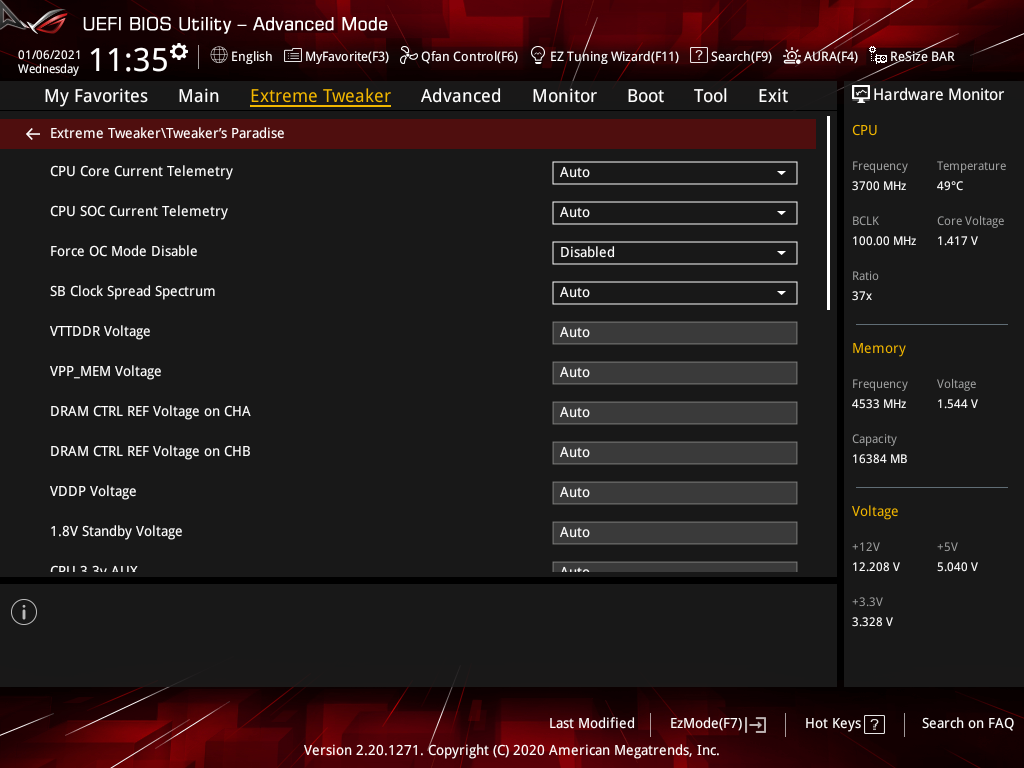This screenshot has height=768, width=1024.
Task: Click the EzMode exit arrow icon
Action: pos(756,724)
